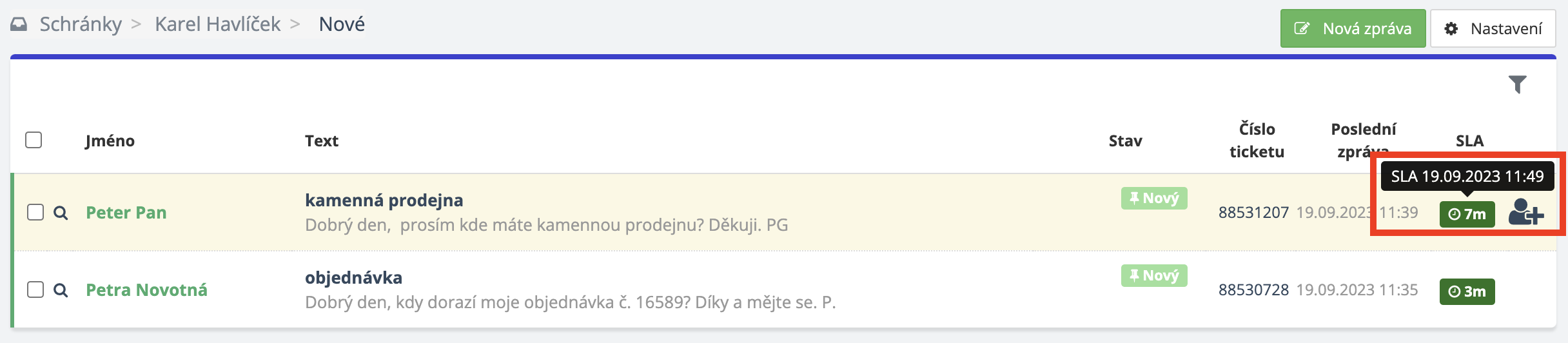Click magnifier icon beside Petra Novotná
Viewport: 1568px width, 343px height.
tap(61, 290)
